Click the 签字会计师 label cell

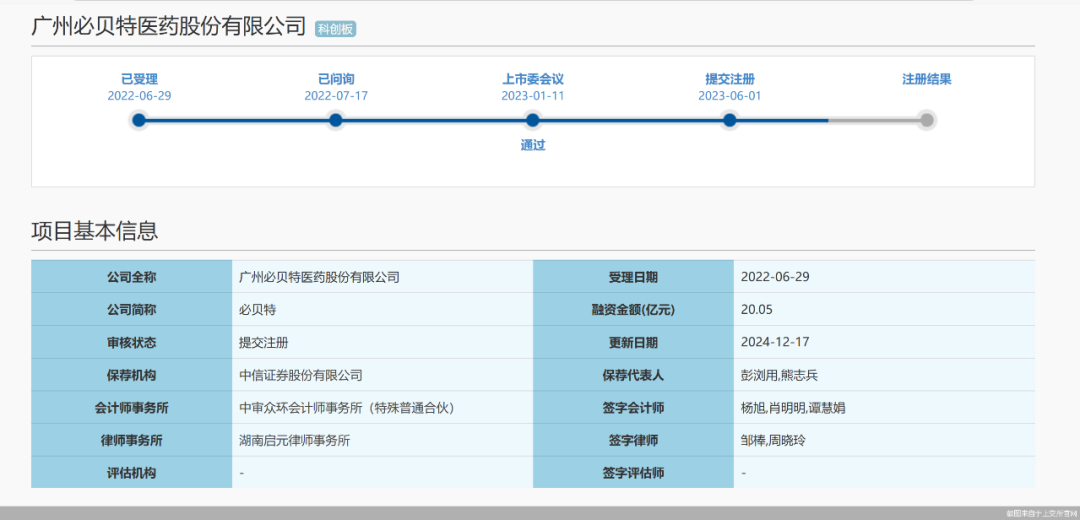[x=634, y=408]
